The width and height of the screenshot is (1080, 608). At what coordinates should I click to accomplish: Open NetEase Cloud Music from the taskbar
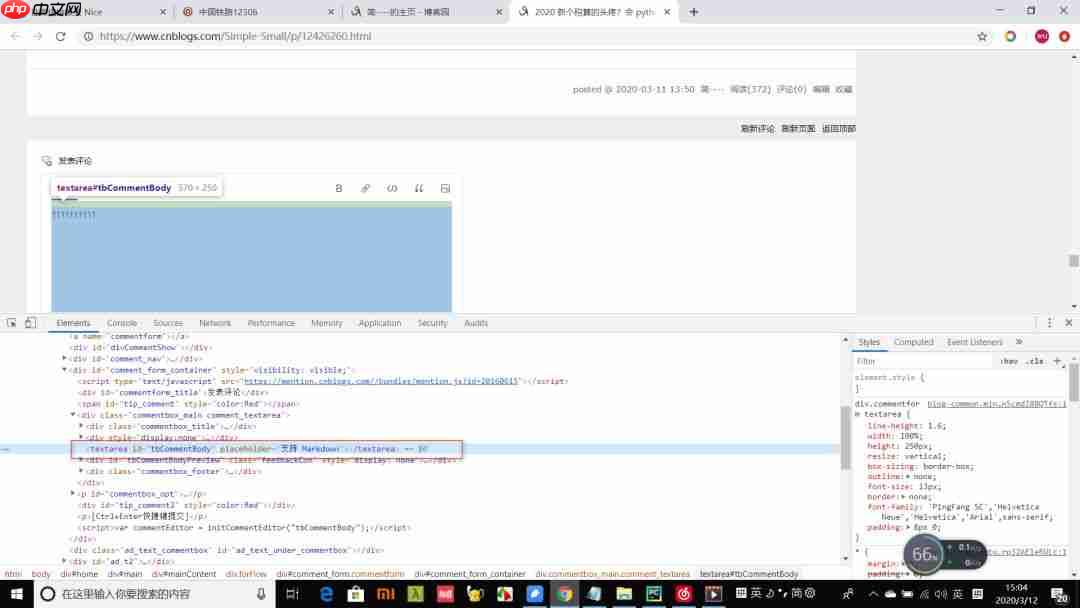click(683, 594)
